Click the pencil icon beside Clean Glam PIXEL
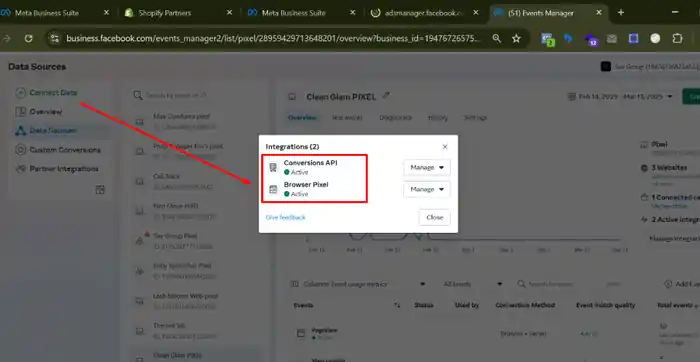The width and height of the screenshot is (700, 362). pos(386,96)
